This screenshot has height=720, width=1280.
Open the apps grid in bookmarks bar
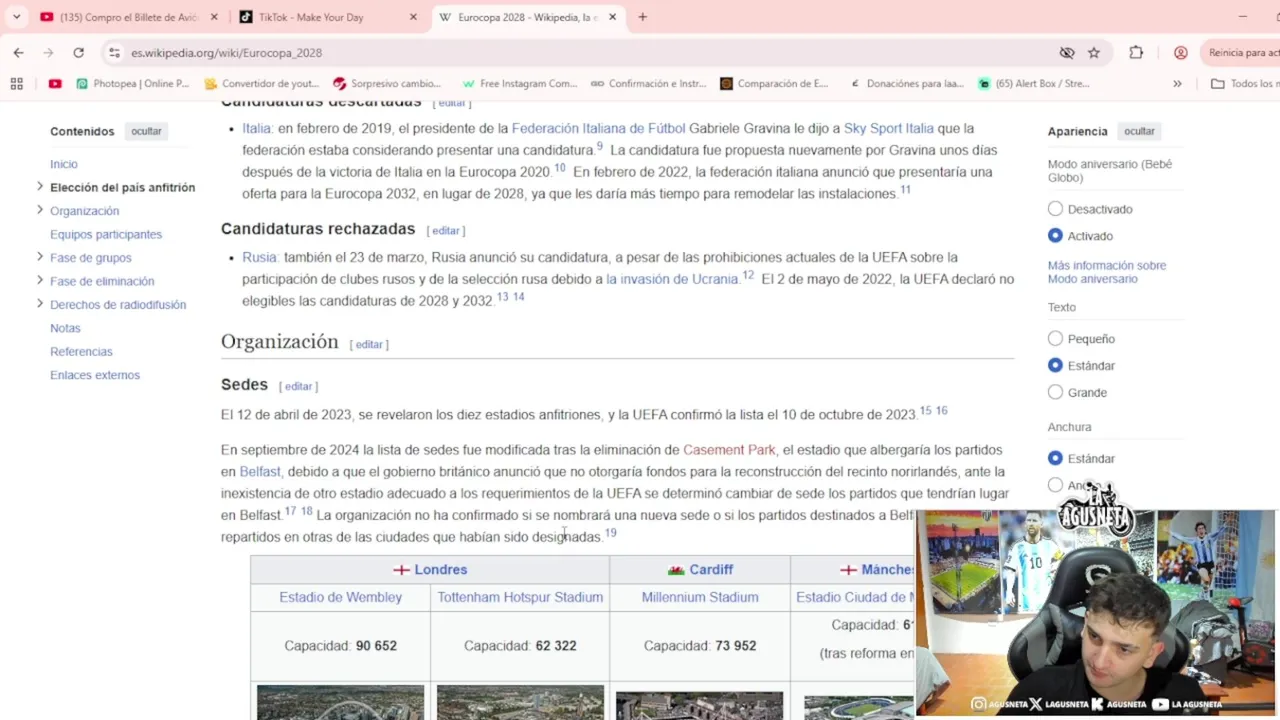(16, 84)
